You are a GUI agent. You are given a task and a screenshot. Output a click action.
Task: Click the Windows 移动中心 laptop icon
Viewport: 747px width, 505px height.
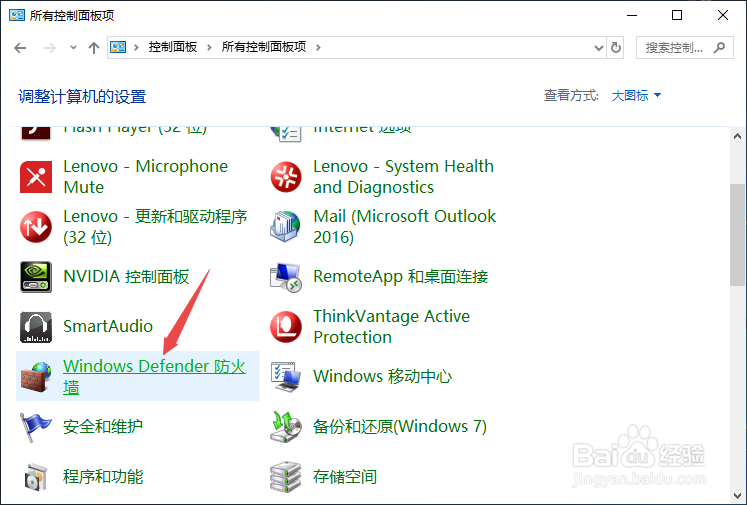click(286, 377)
